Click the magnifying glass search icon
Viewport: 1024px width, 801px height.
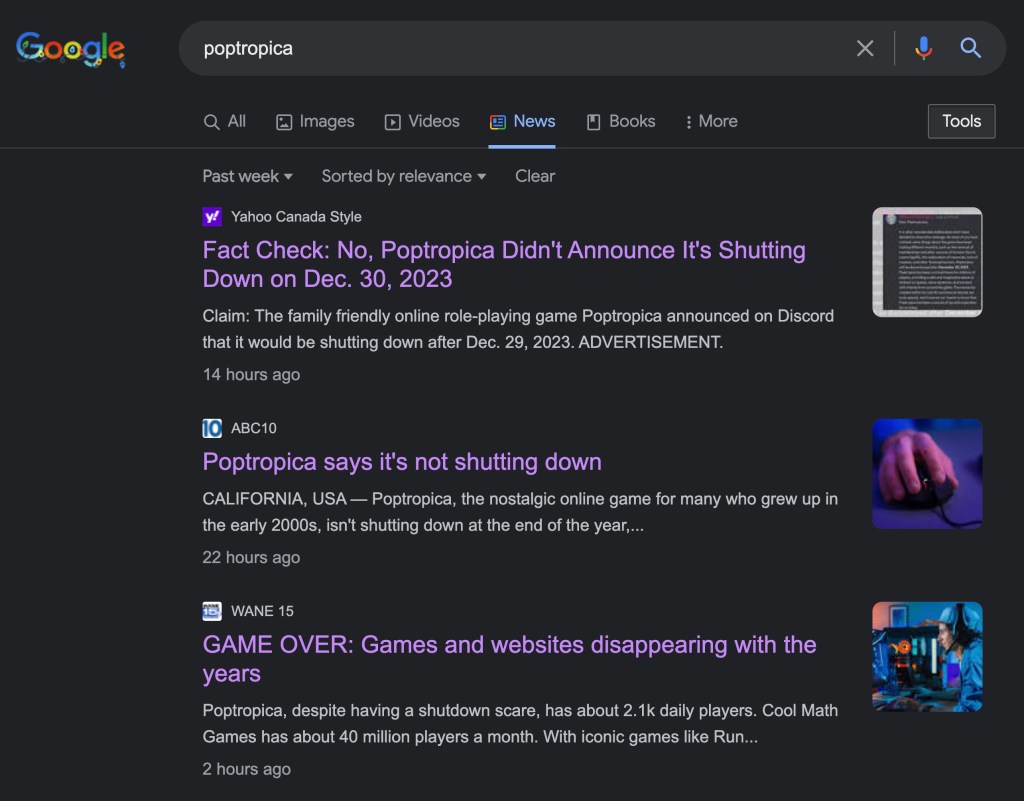(x=970, y=48)
